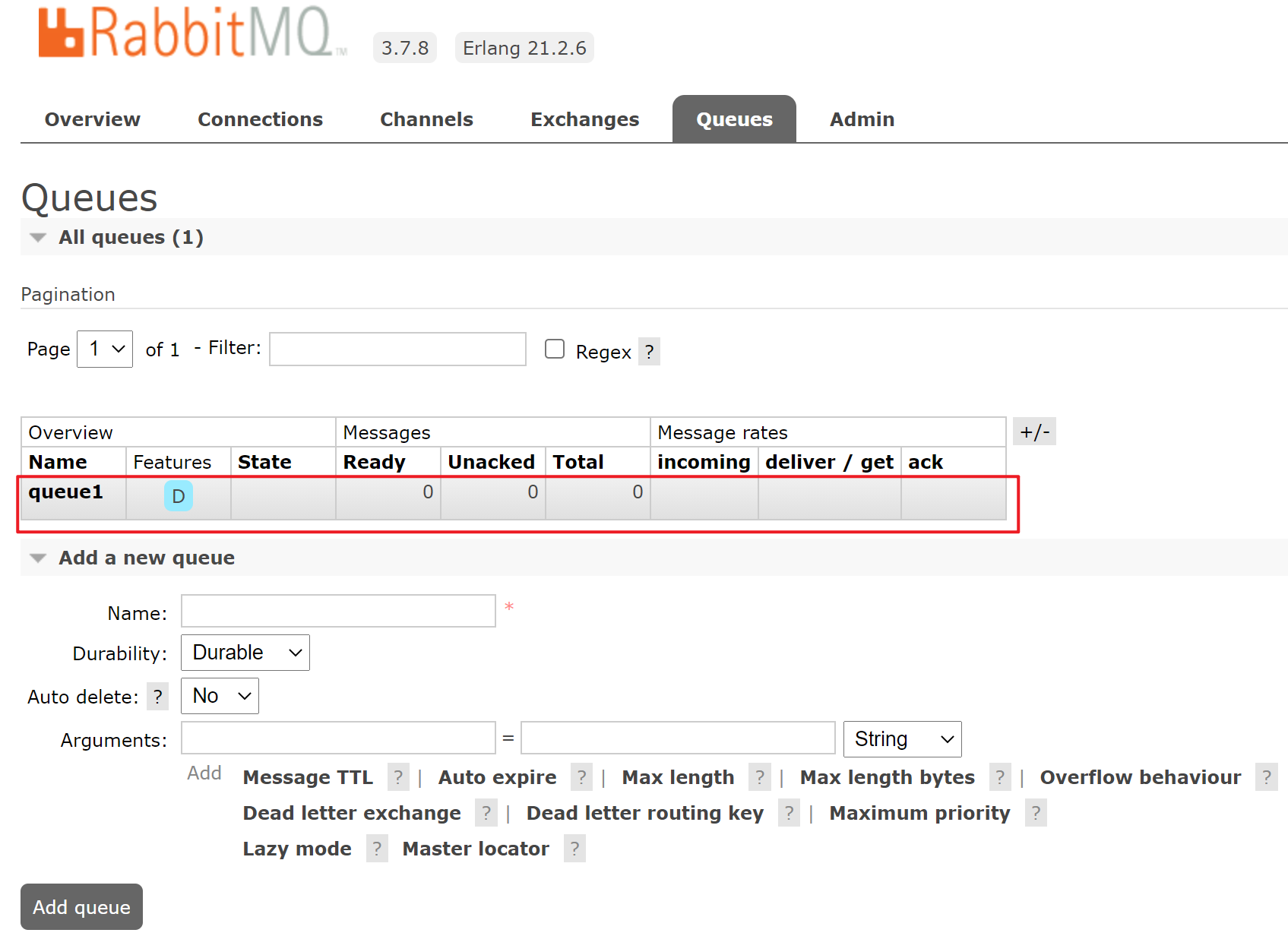Click the new queue Name input field
1288x936 pixels.
click(338, 611)
